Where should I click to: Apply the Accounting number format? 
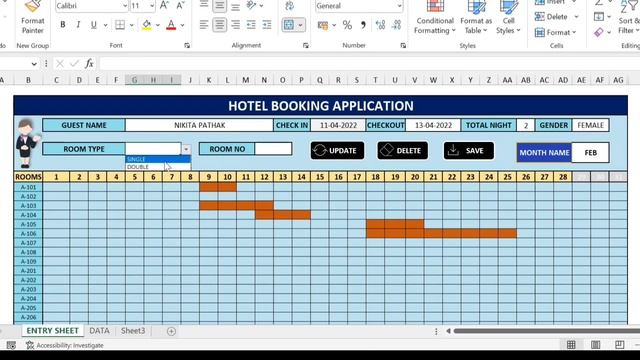[323, 25]
